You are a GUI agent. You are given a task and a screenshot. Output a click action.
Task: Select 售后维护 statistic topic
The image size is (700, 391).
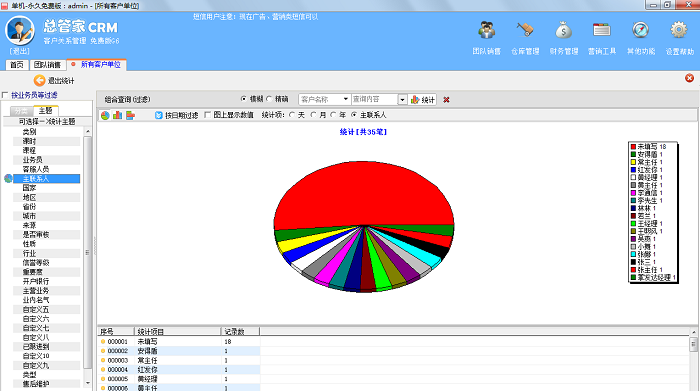coord(46,384)
